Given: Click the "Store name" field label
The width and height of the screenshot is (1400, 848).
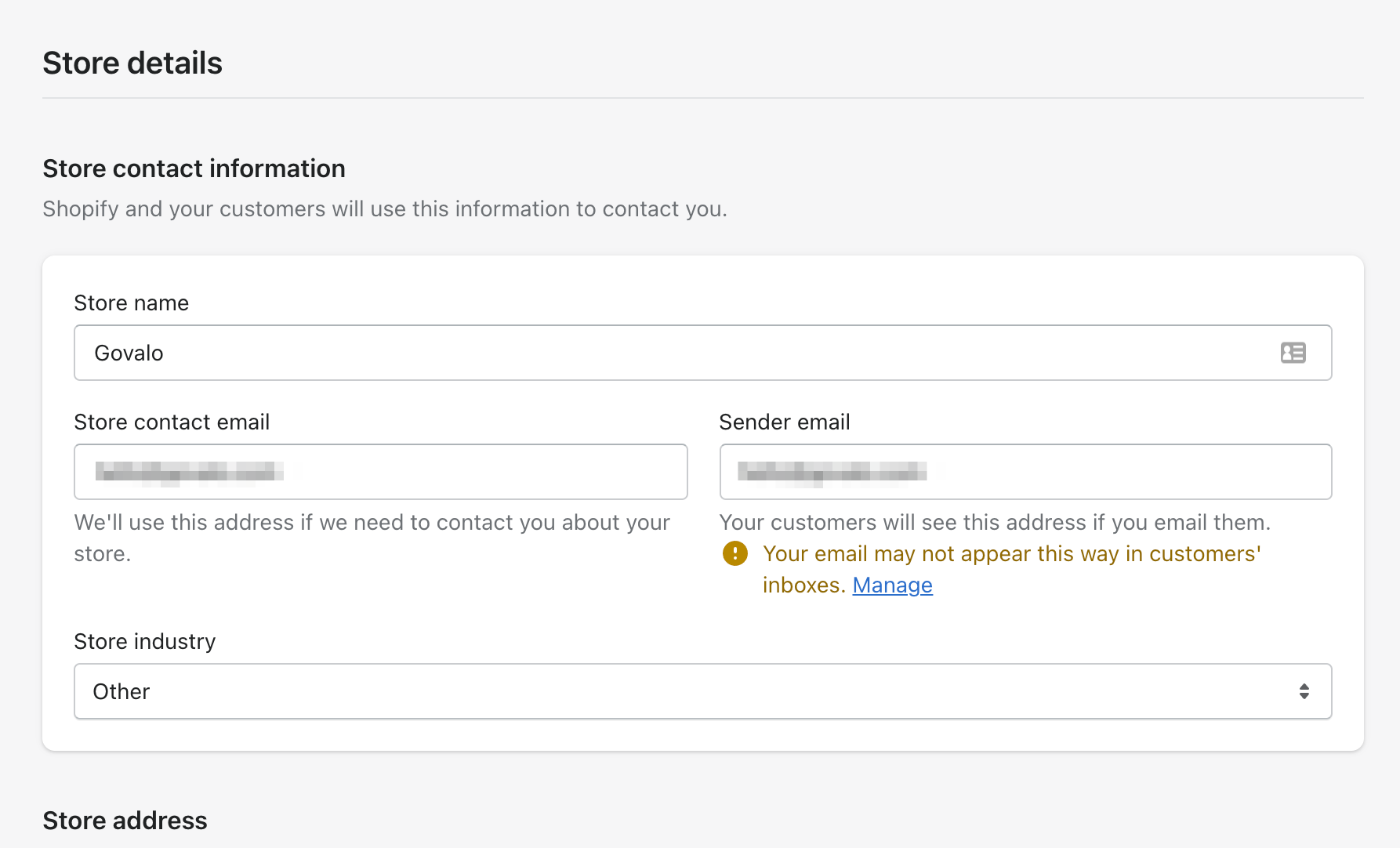Looking at the screenshot, I should (x=131, y=303).
